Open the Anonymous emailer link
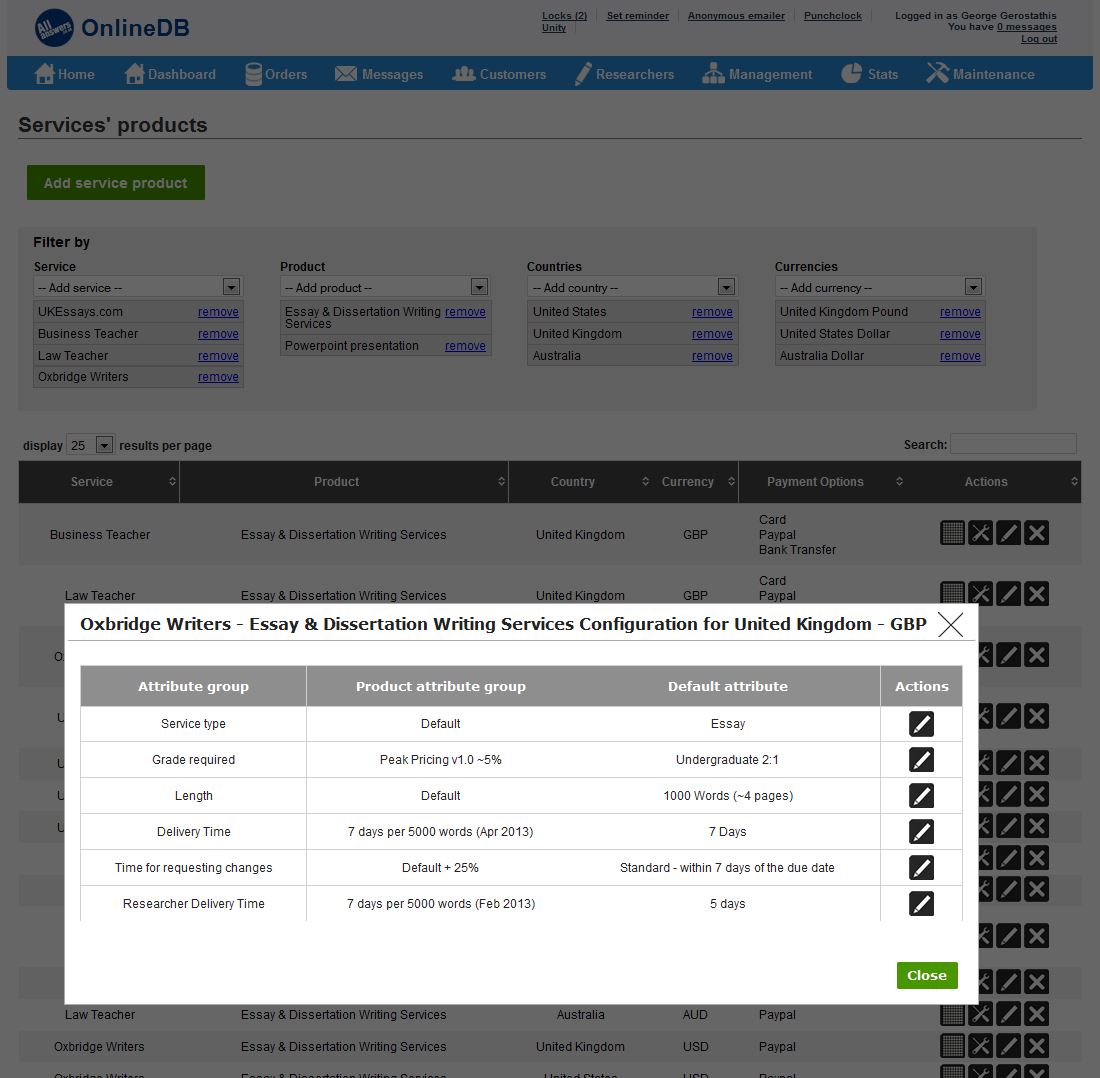The width and height of the screenshot is (1100, 1078). (736, 15)
